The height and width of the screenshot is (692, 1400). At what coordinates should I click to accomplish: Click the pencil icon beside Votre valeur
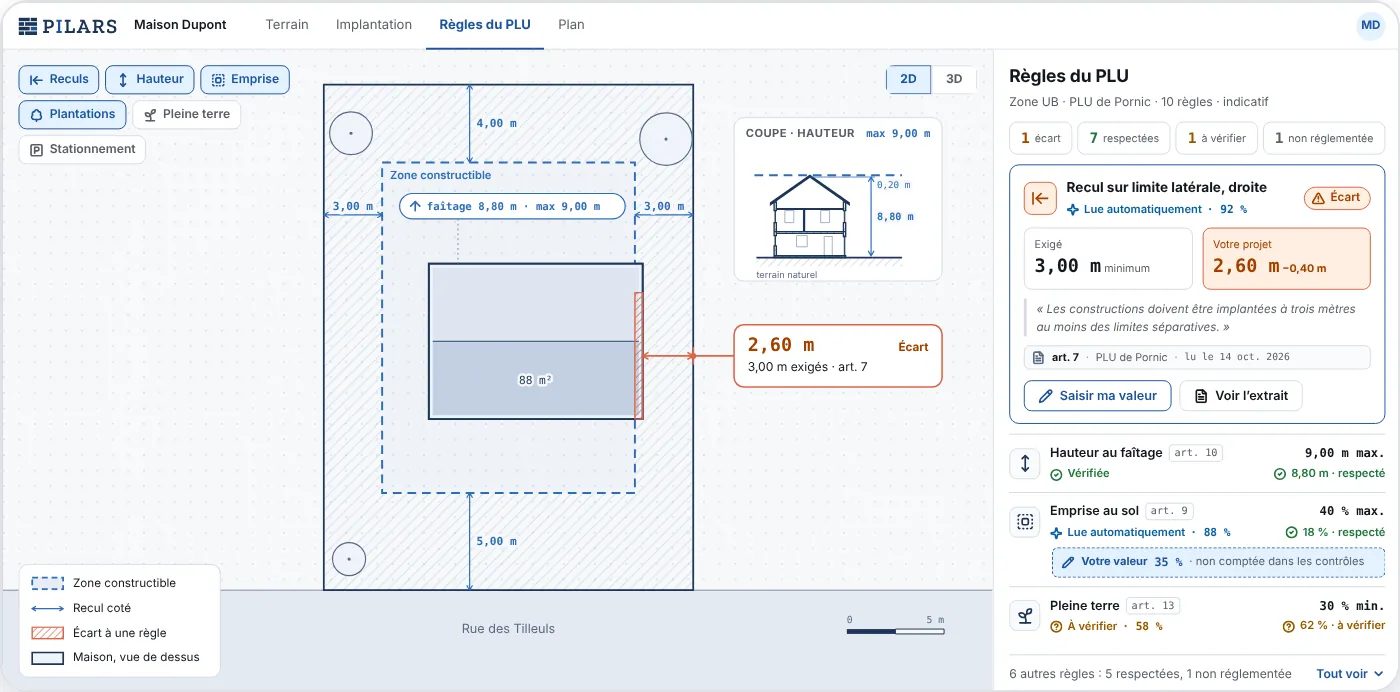(1068, 562)
